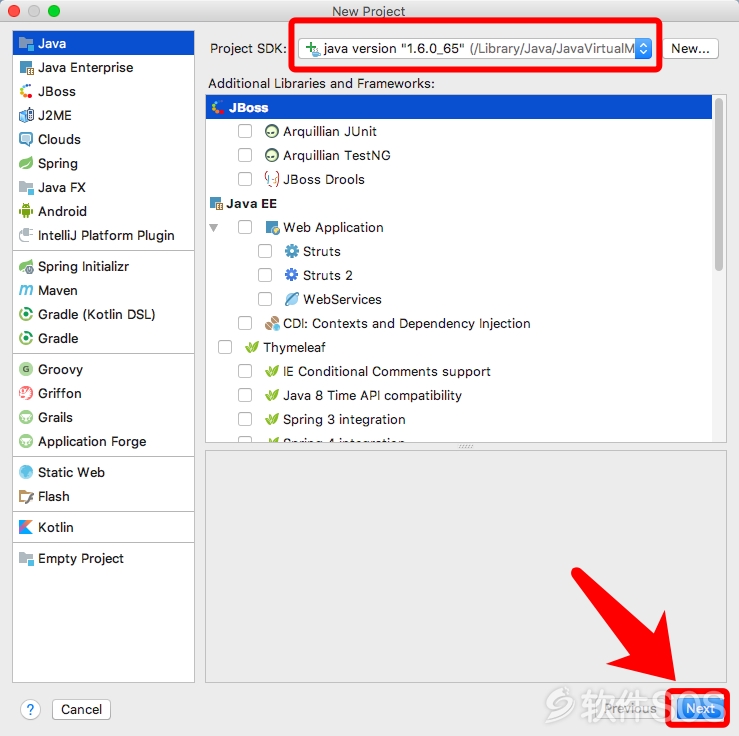Select the Java EE group label

(251, 204)
